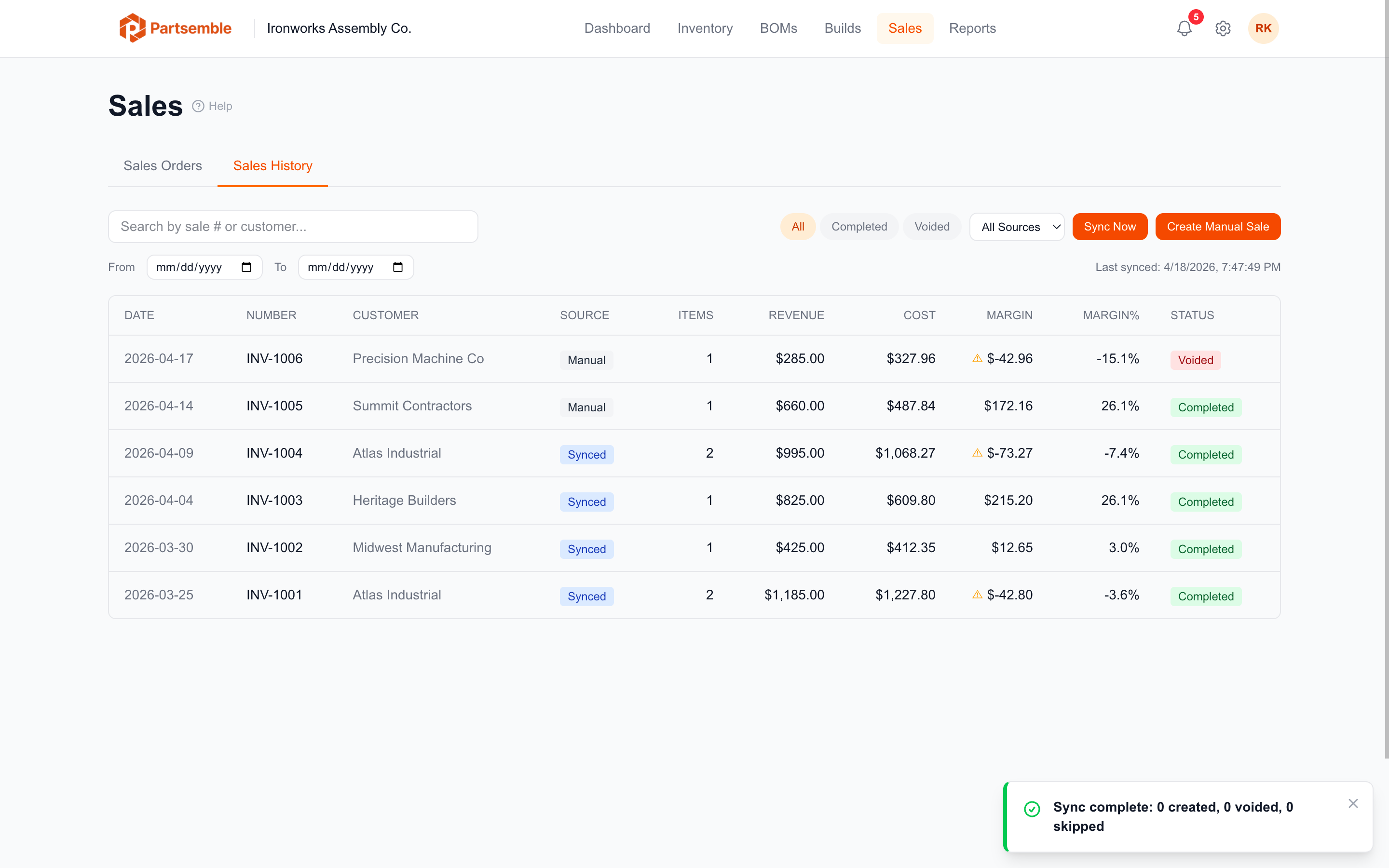
Task: Switch to the Sales Orders tab
Action: (x=163, y=166)
